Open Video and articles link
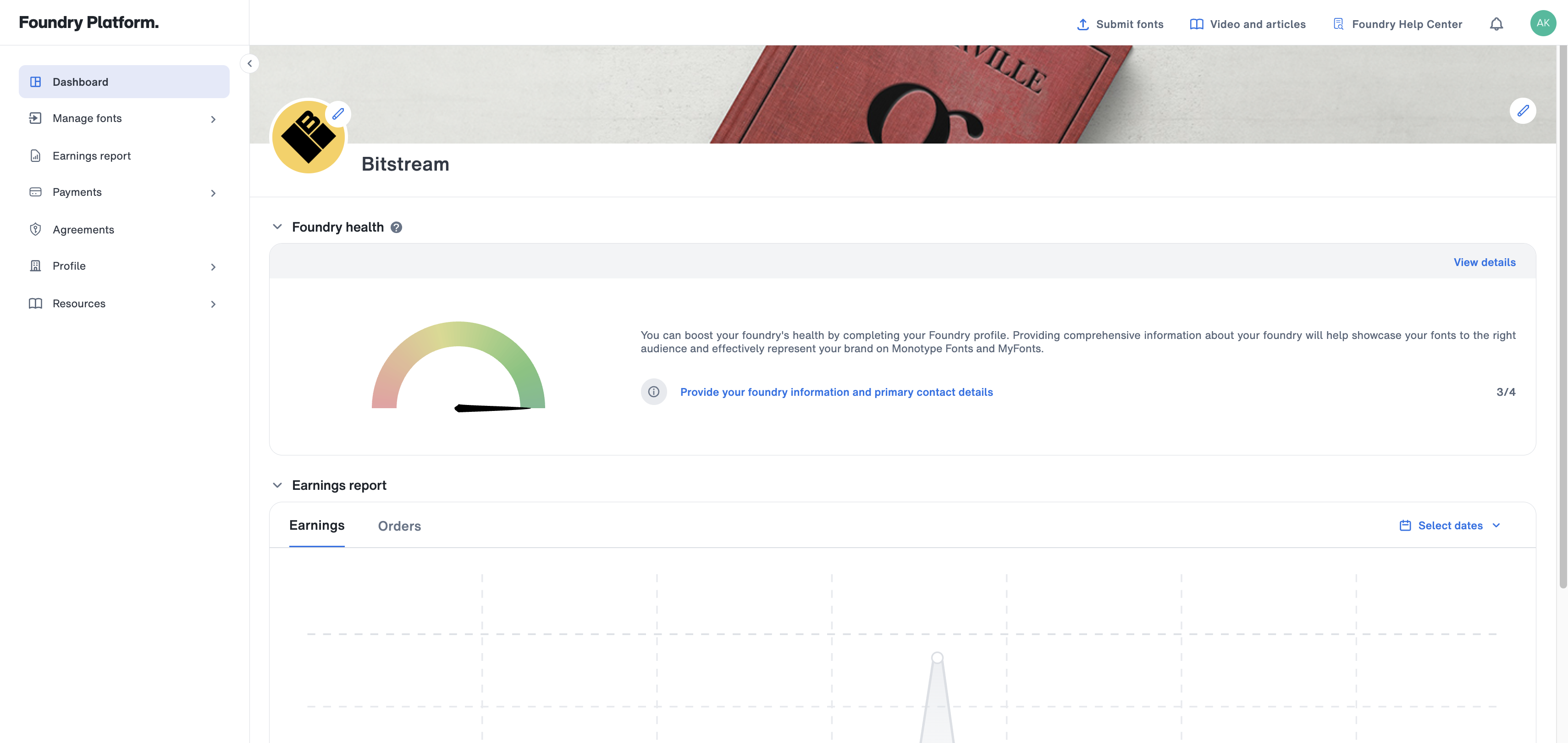Viewport: 1568px width, 743px height. (x=1247, y=24)
